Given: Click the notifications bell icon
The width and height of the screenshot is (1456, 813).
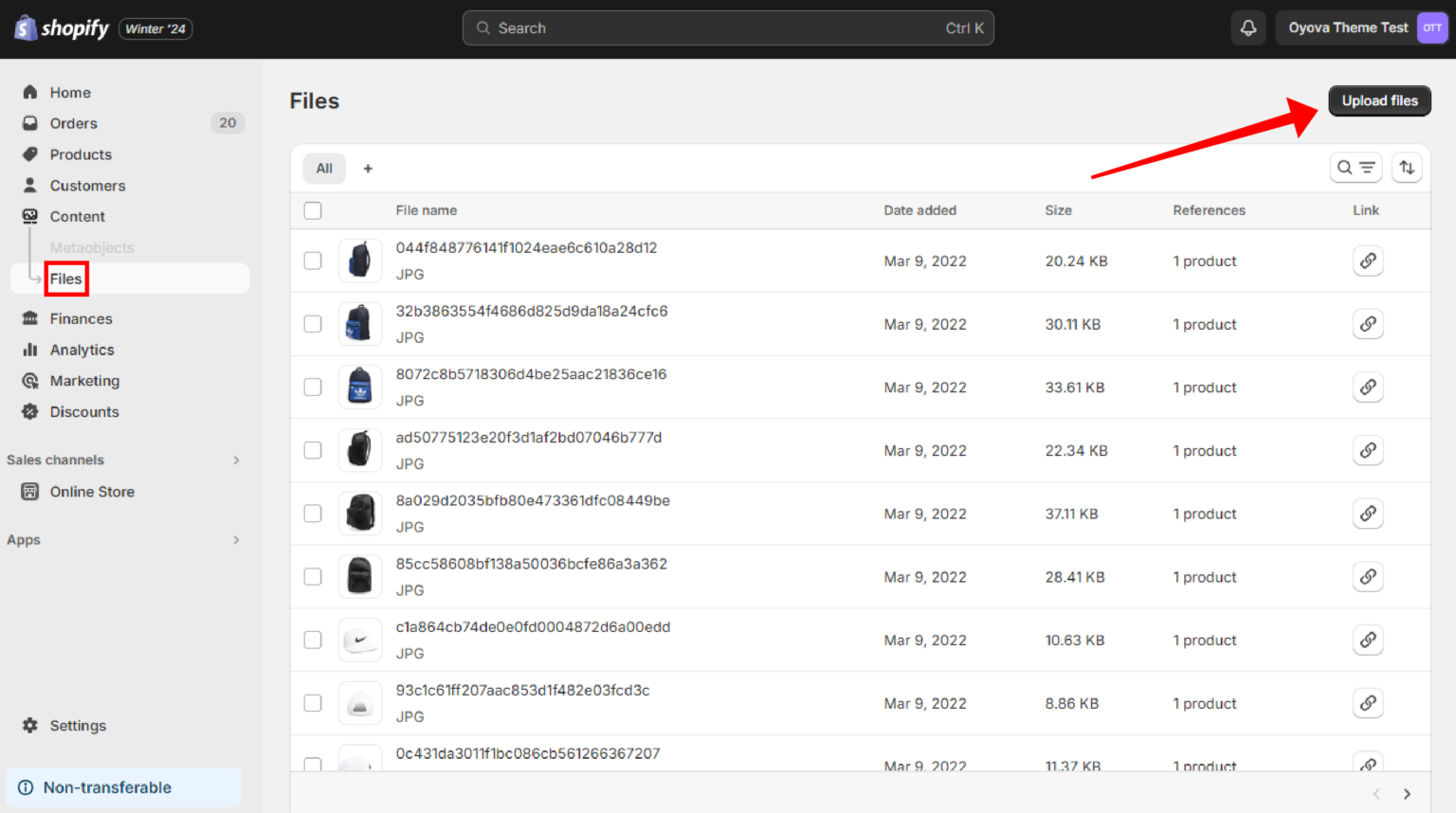Looking at the screenshot, I should [1247, 27].
